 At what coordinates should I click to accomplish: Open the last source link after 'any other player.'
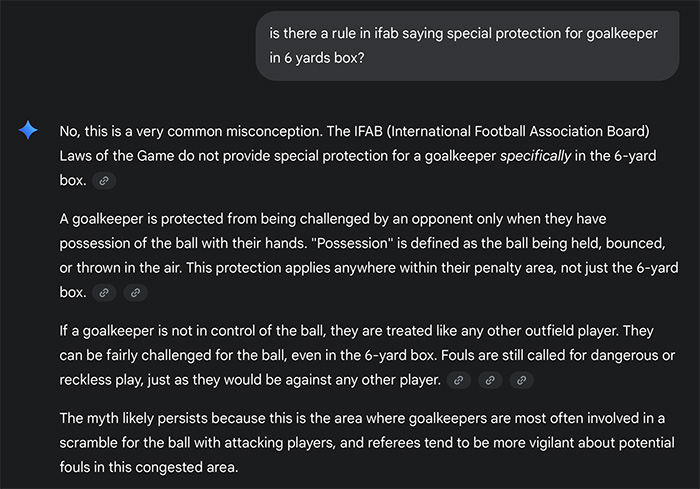tap(521, 380)
